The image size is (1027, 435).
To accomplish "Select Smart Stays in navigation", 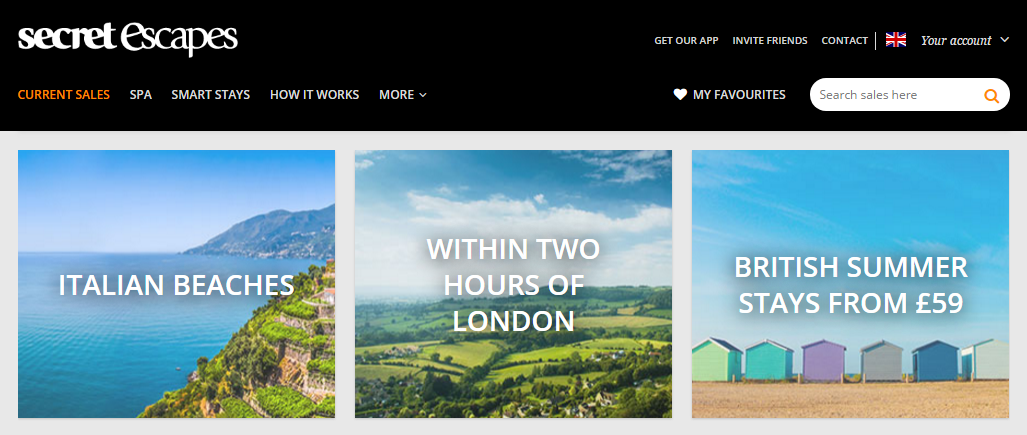I will 211,95.
